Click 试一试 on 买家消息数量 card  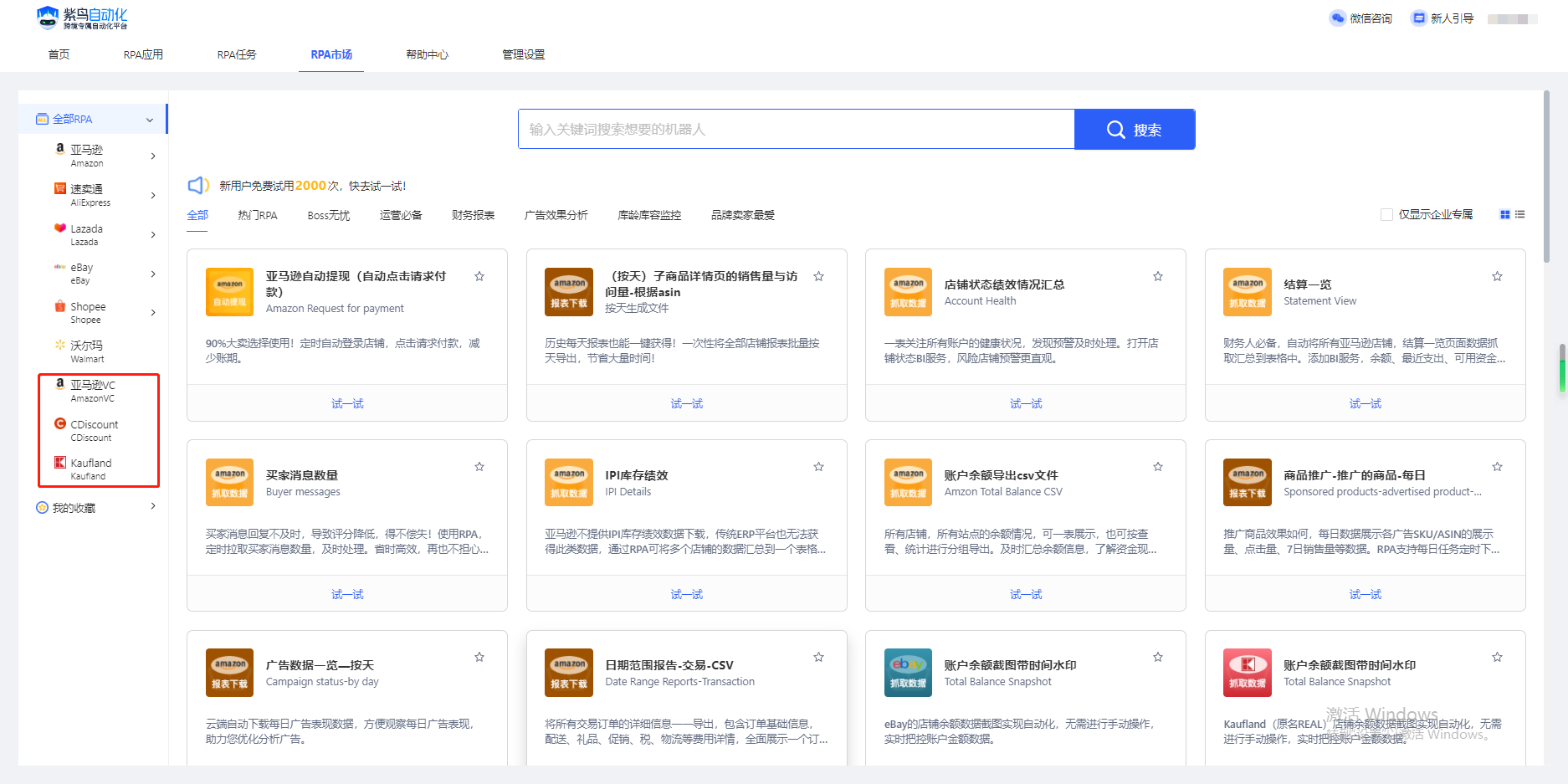[x=347, y=594]
